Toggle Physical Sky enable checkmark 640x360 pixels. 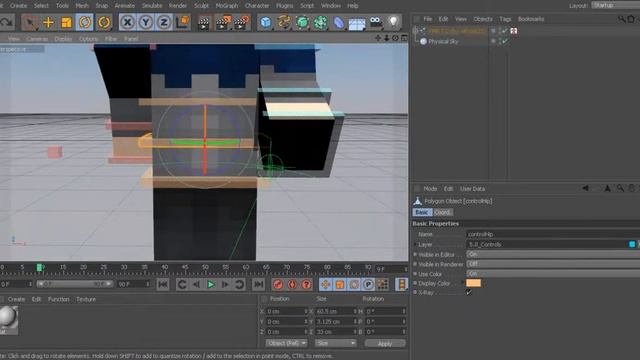[x=505, y=41]
